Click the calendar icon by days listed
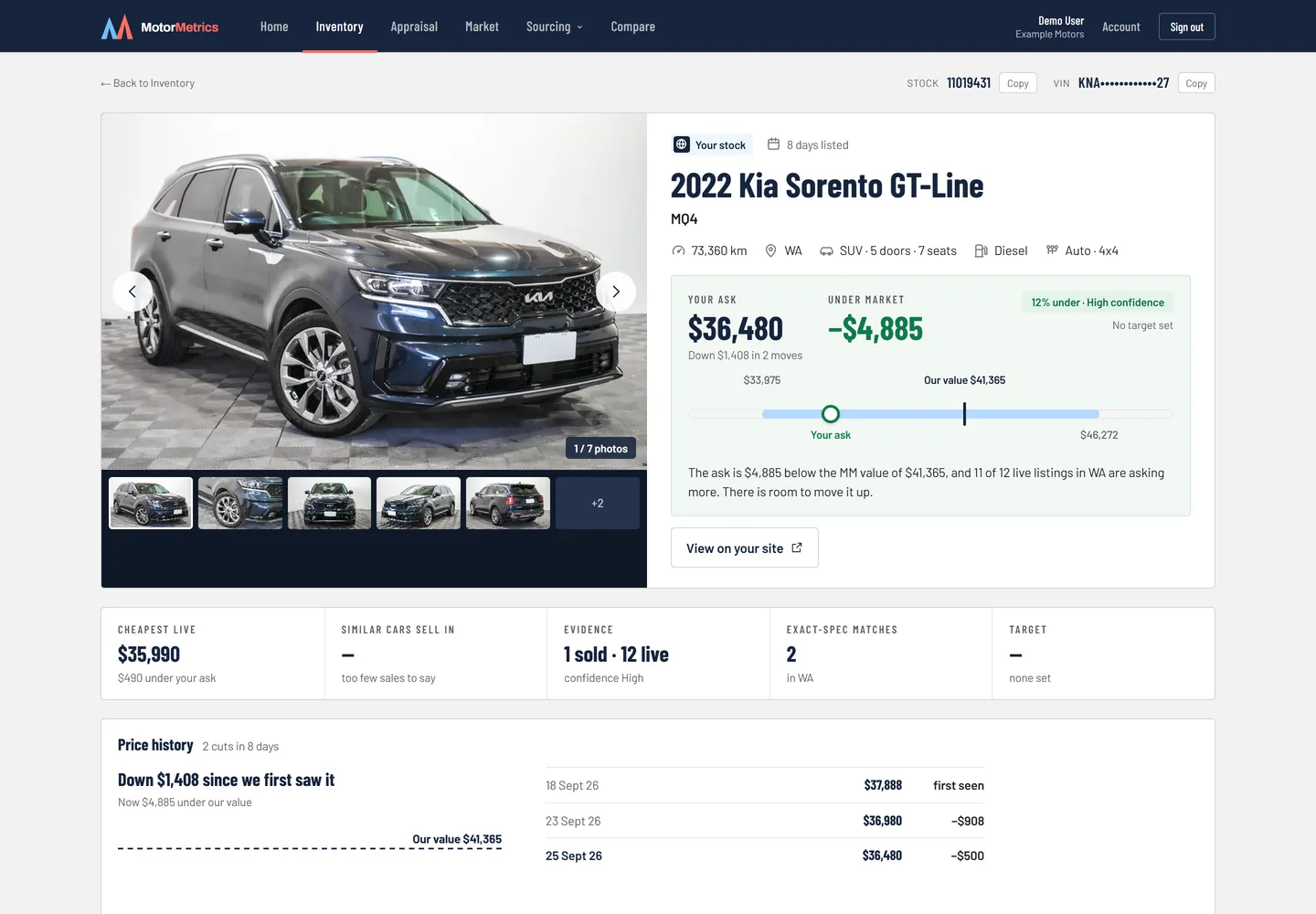Image resolution: width=1316 pixels, height=914 pixels. (773, 143)
